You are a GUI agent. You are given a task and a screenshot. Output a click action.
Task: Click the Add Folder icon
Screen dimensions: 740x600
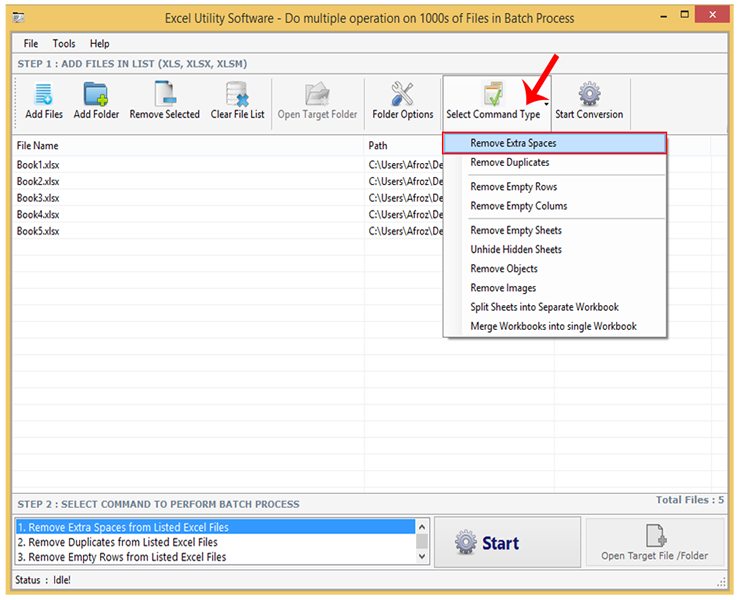96,93
